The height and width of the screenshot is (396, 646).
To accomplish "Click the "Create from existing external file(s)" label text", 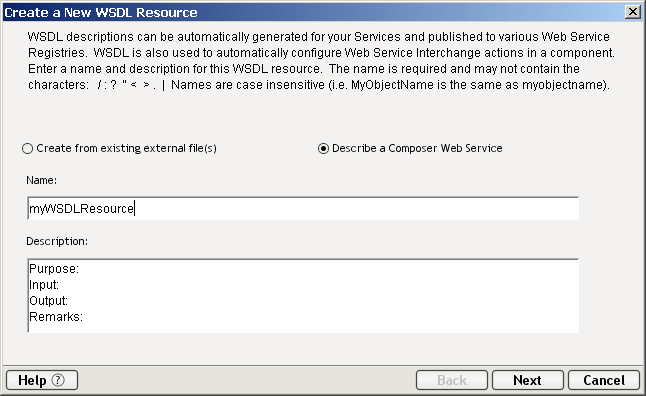I will pos(126,148).
